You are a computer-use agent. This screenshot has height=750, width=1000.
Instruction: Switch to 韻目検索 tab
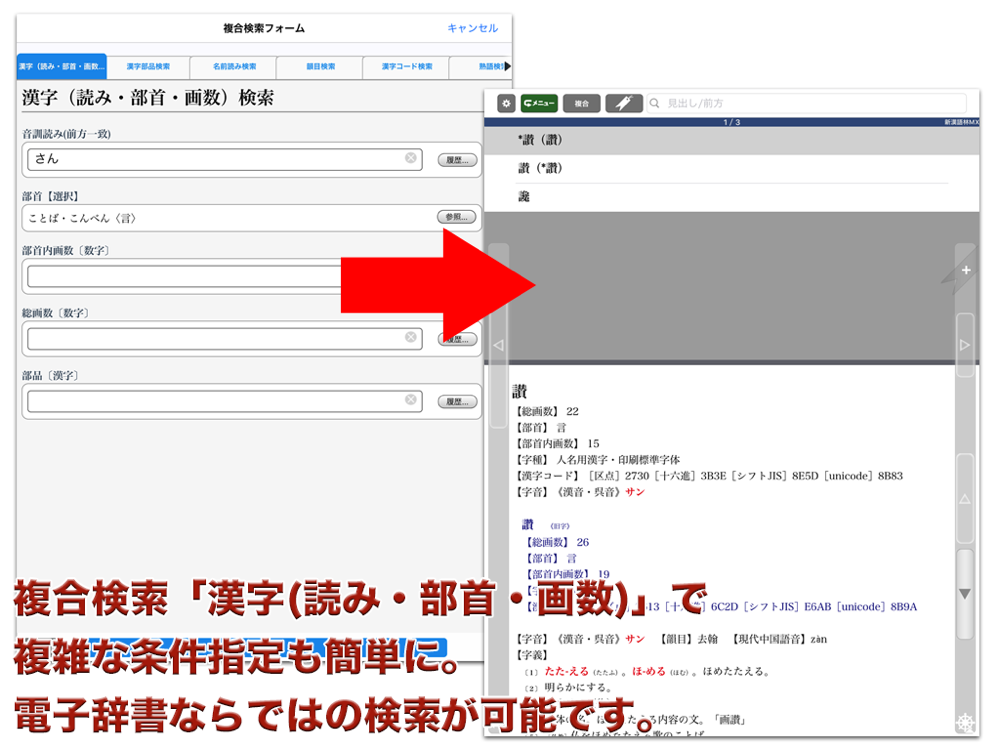321,66
